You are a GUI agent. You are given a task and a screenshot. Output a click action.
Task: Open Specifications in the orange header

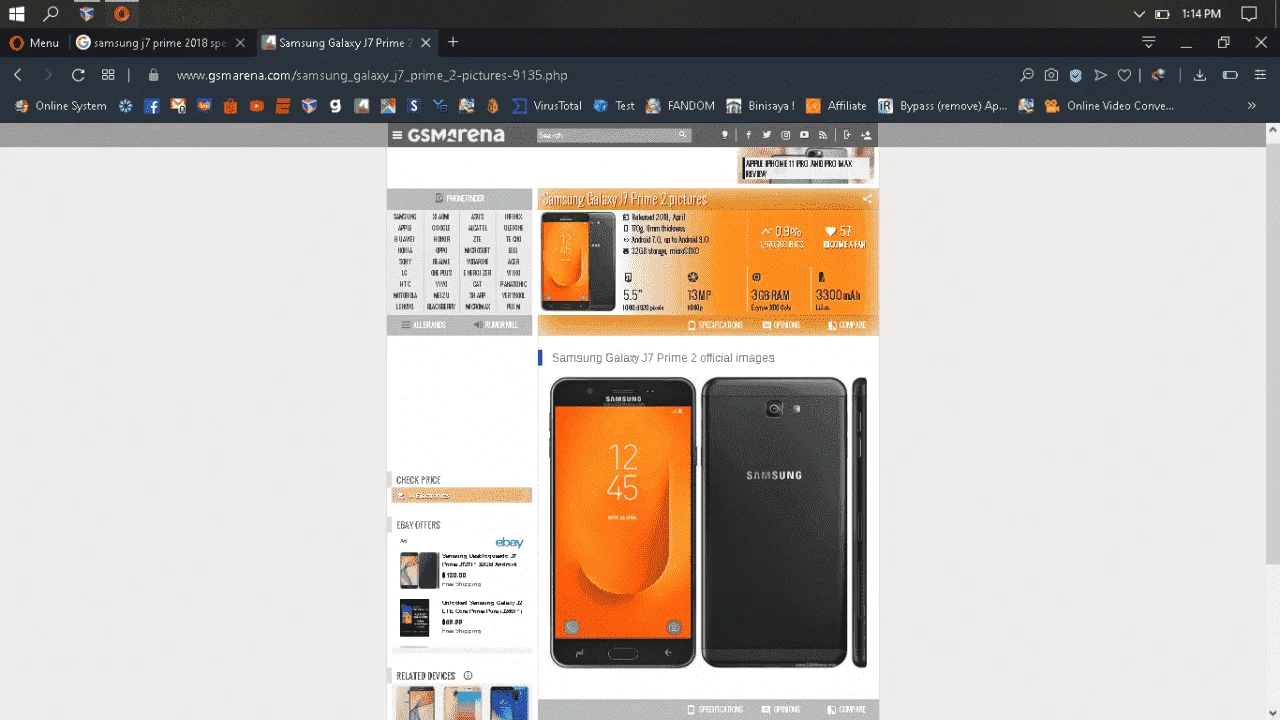pyautogui.click(x=716, y=325)
